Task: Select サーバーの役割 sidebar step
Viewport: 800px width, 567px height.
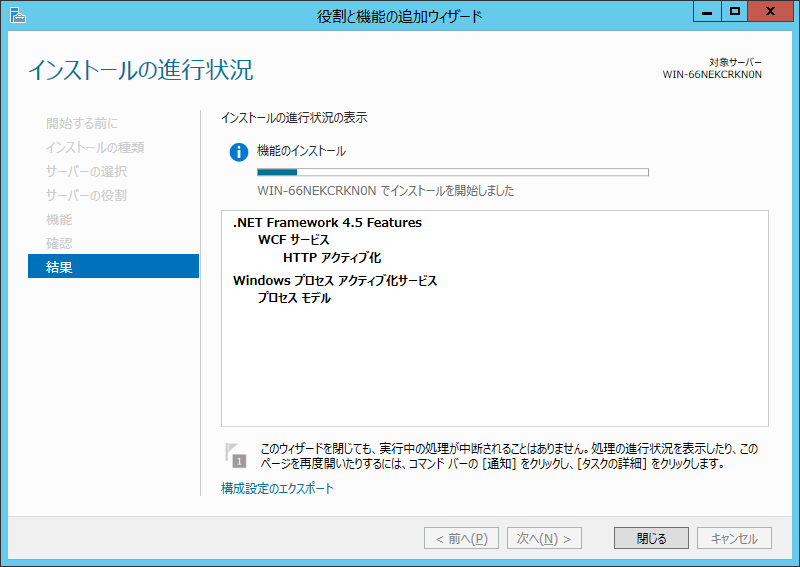Action: [86, 195]
